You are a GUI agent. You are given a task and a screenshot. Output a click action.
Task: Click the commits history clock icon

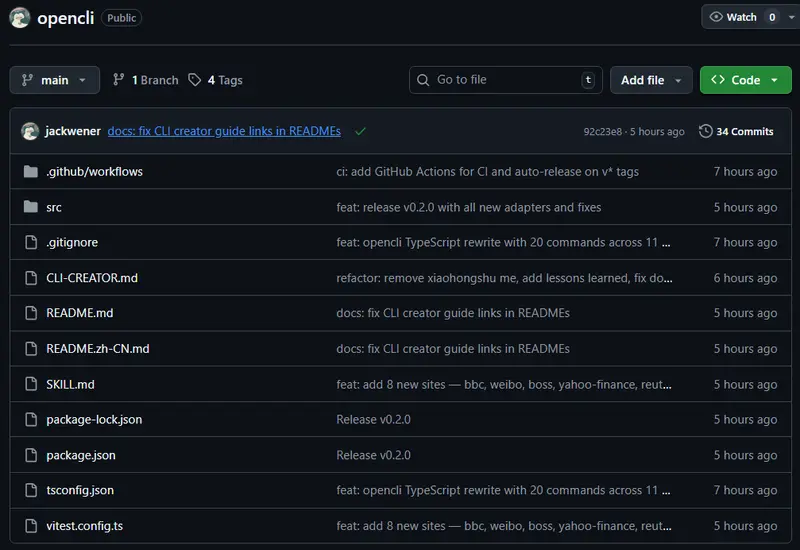tap(705, 131)
